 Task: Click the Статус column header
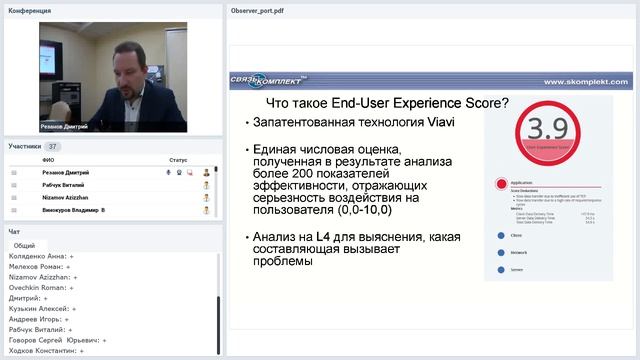[x=178, y=160]
